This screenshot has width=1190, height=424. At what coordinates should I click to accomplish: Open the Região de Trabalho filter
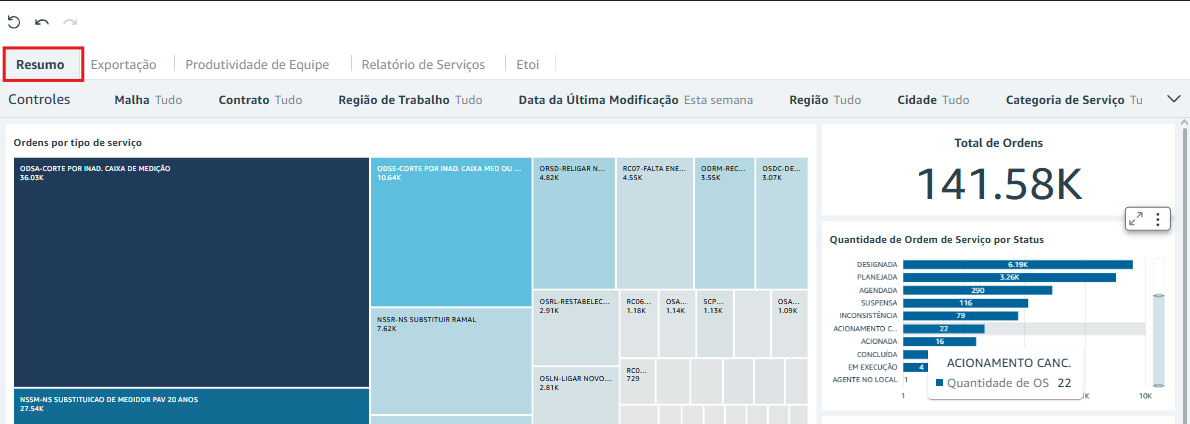(410, 100)
